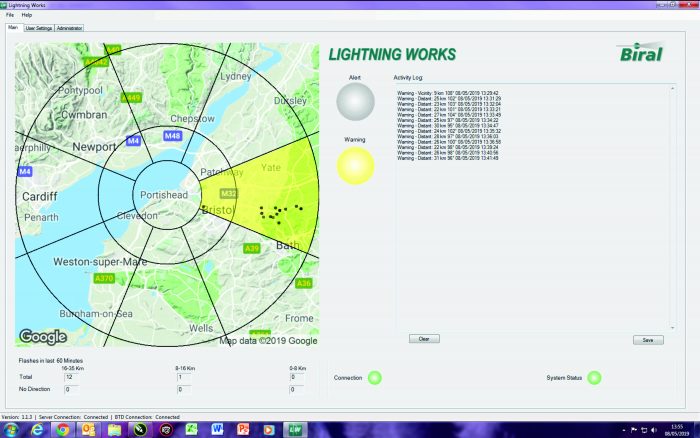Save the Activity Log

coord(648,340)
